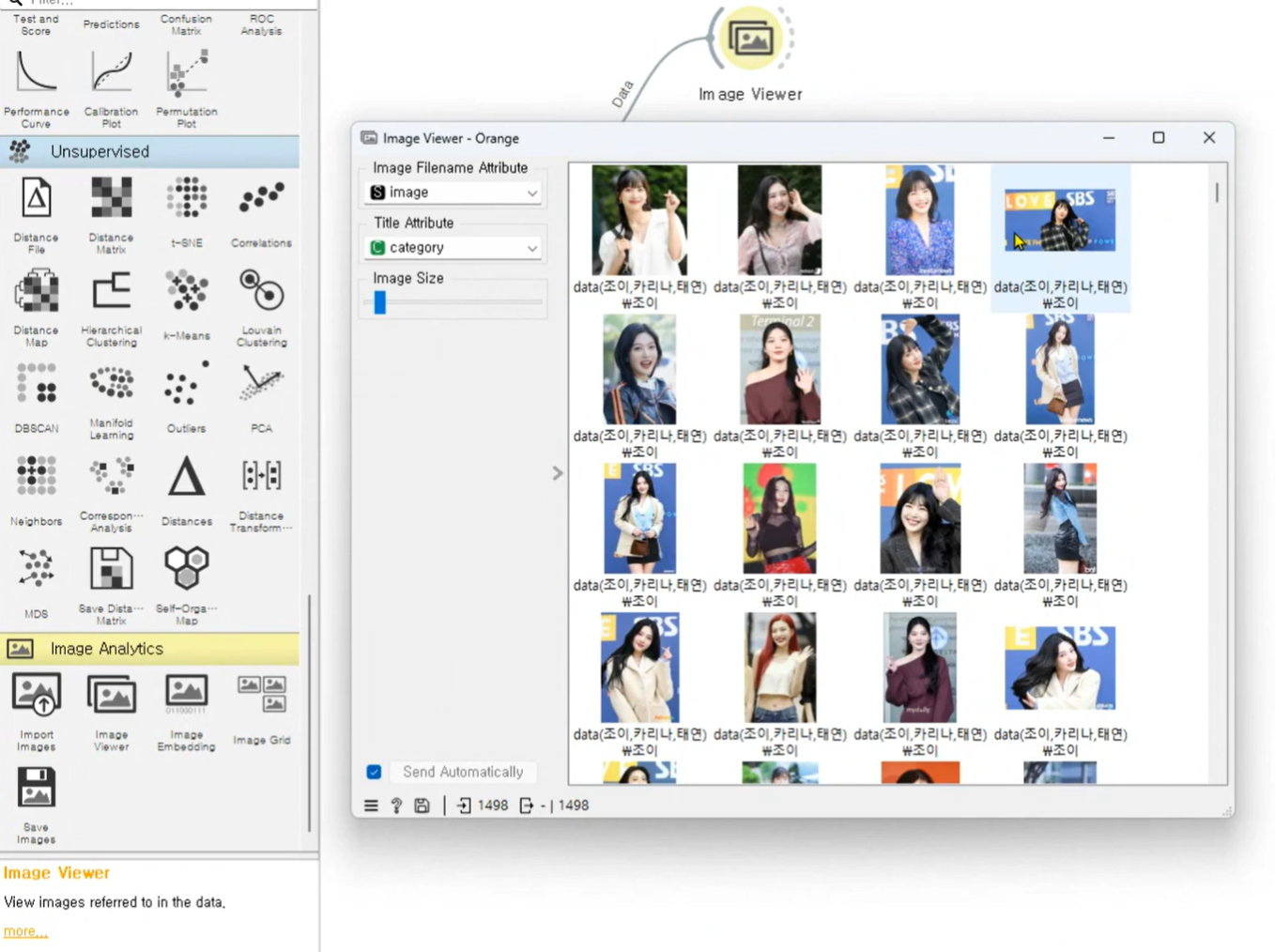Screen dimensions: 1275x952
Task: Collapse the Unsupervised category
Action: click(x=150, y=151)
